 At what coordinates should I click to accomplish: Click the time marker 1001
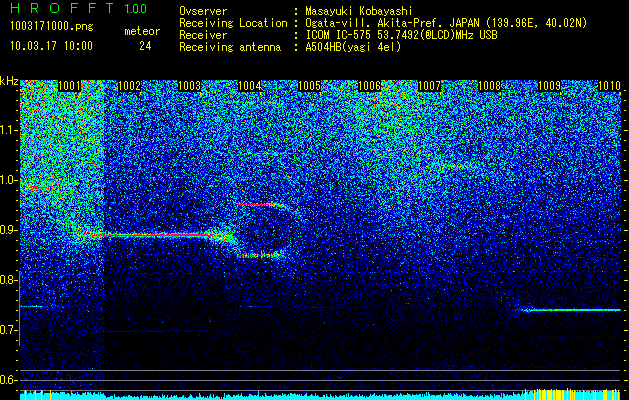click(69, 86)
